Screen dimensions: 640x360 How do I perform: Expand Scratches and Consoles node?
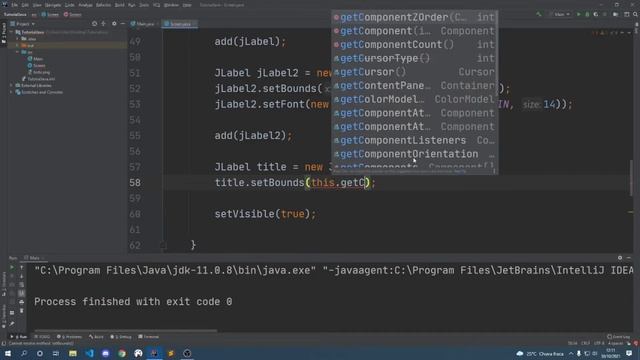(x=11, y=92)
